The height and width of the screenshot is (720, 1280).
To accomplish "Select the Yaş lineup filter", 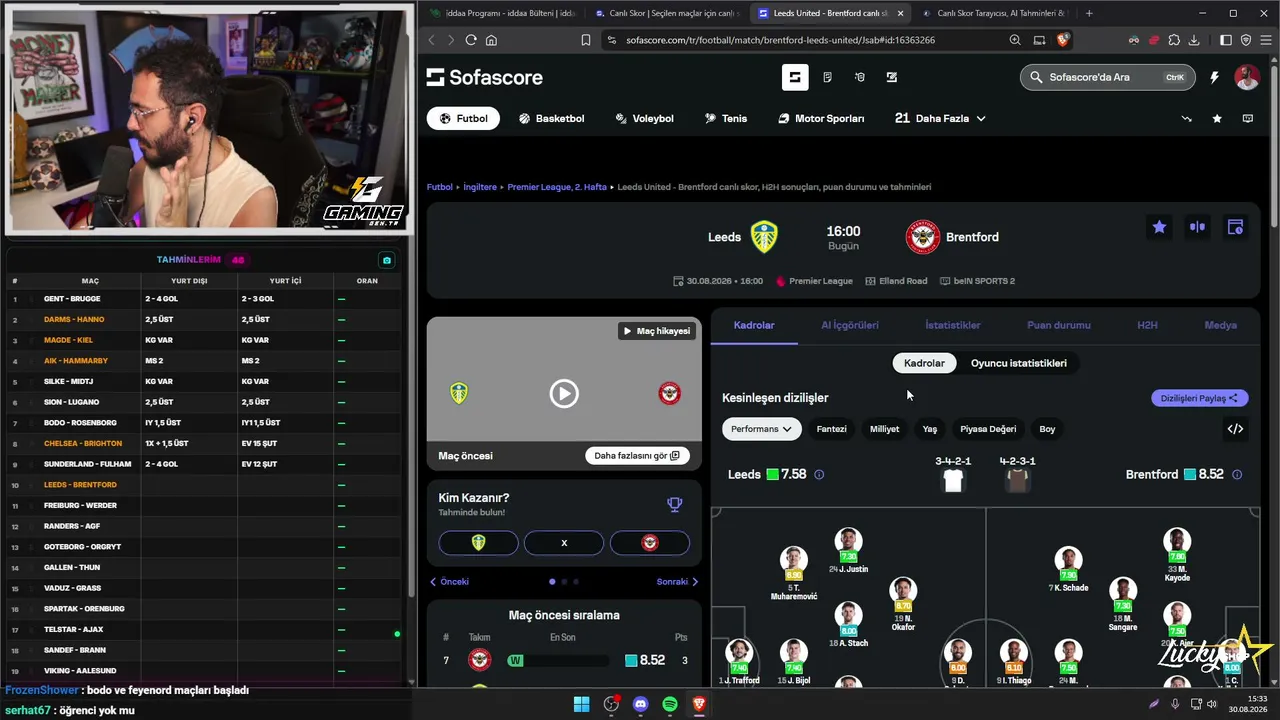I will click(x=930, y=429).
